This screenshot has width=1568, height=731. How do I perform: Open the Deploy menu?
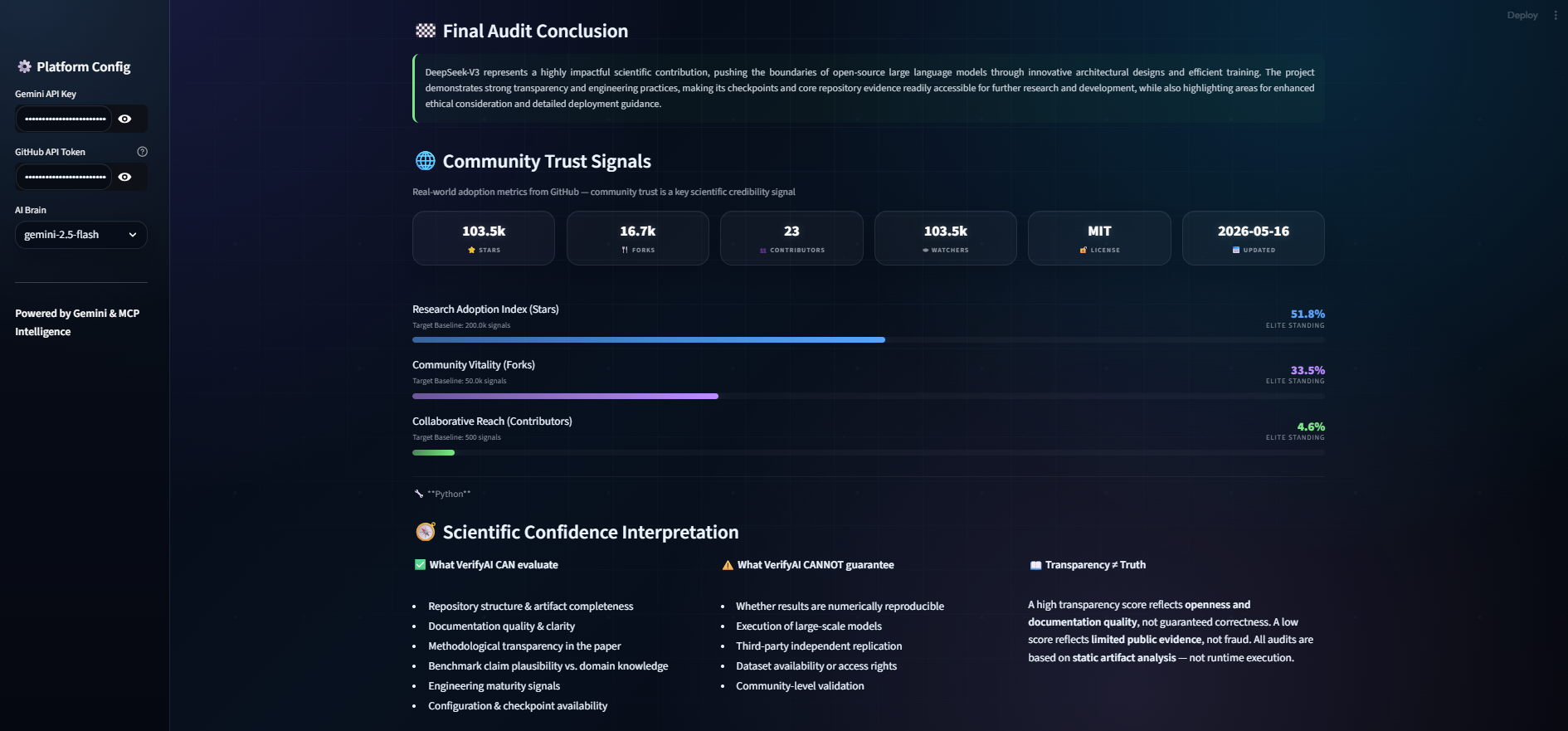1522,15
